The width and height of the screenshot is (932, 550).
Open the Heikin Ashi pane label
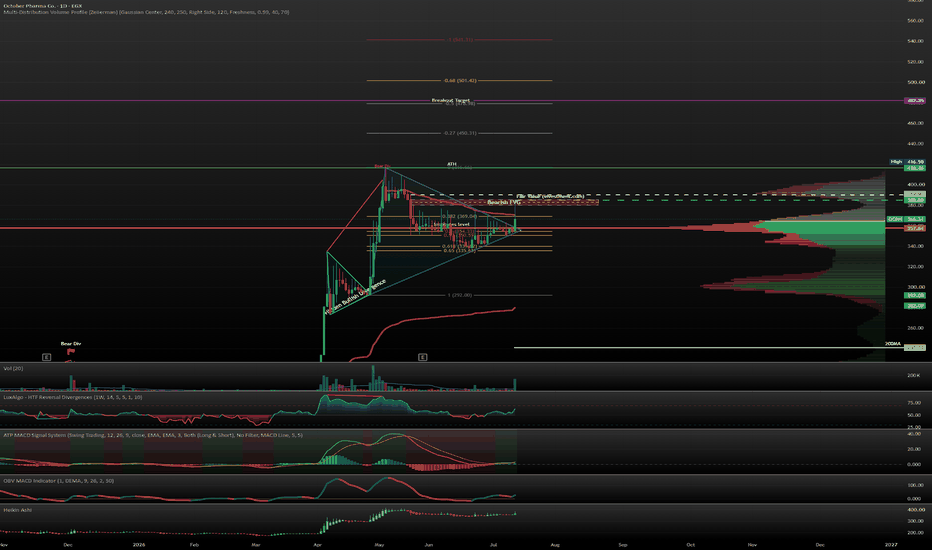click(17, 510)
